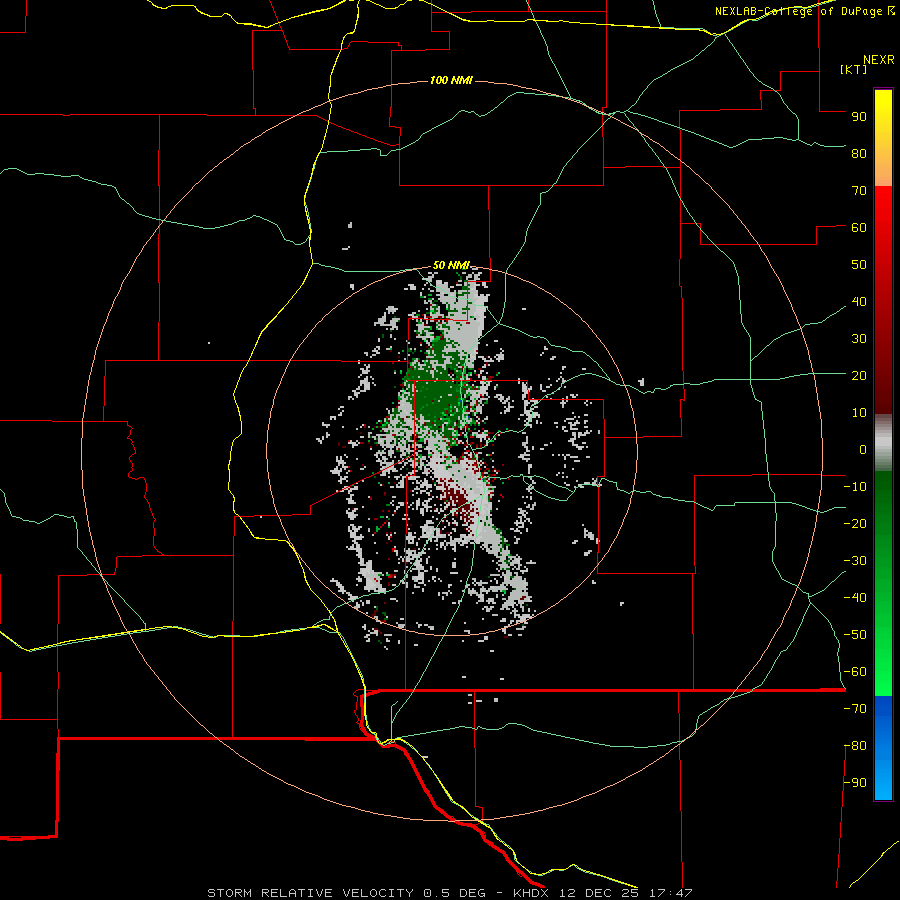Click the -20 scale value

(x=855, y=523)
